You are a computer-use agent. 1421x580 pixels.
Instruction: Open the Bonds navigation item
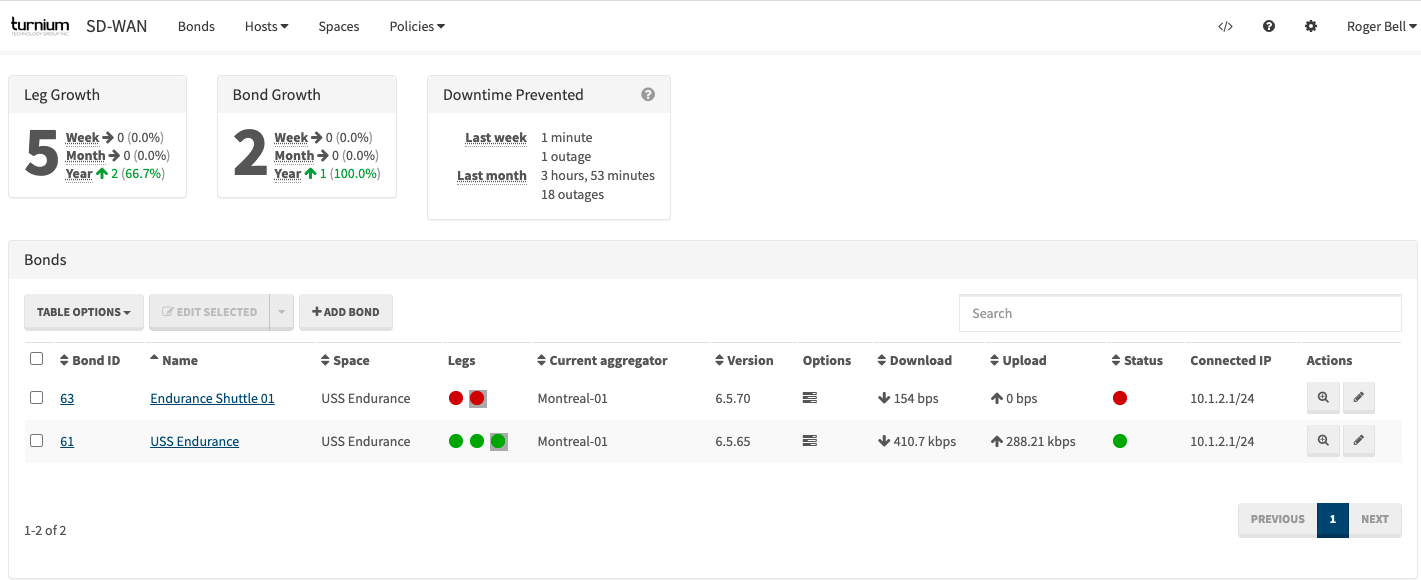(x=196, y=27)
